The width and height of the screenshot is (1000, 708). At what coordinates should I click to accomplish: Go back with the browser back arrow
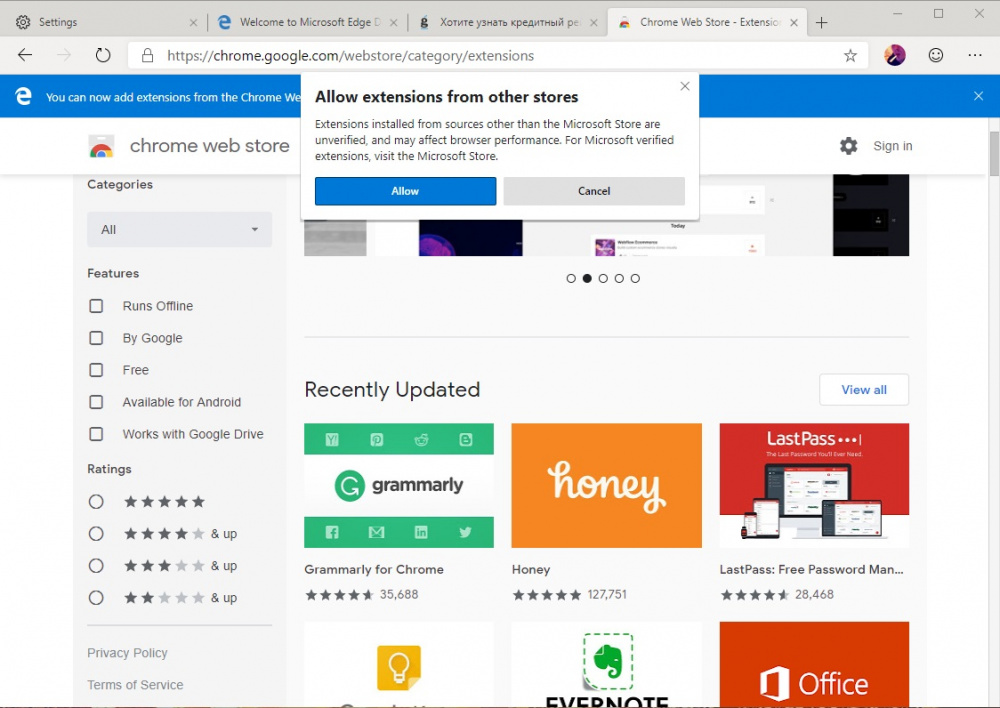tap(25, 55)
